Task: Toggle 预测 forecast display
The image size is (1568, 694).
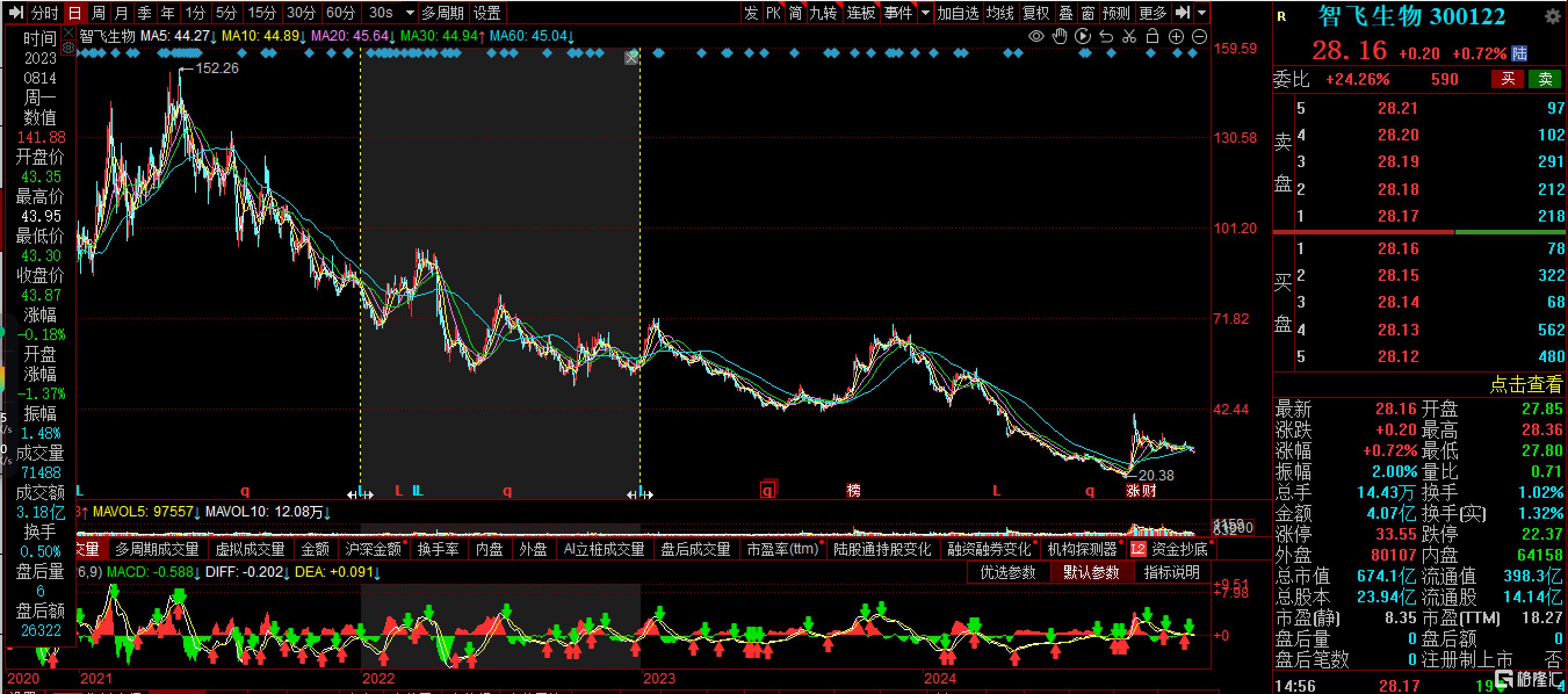Action: pyautogui.click(x=1116, y=12)
